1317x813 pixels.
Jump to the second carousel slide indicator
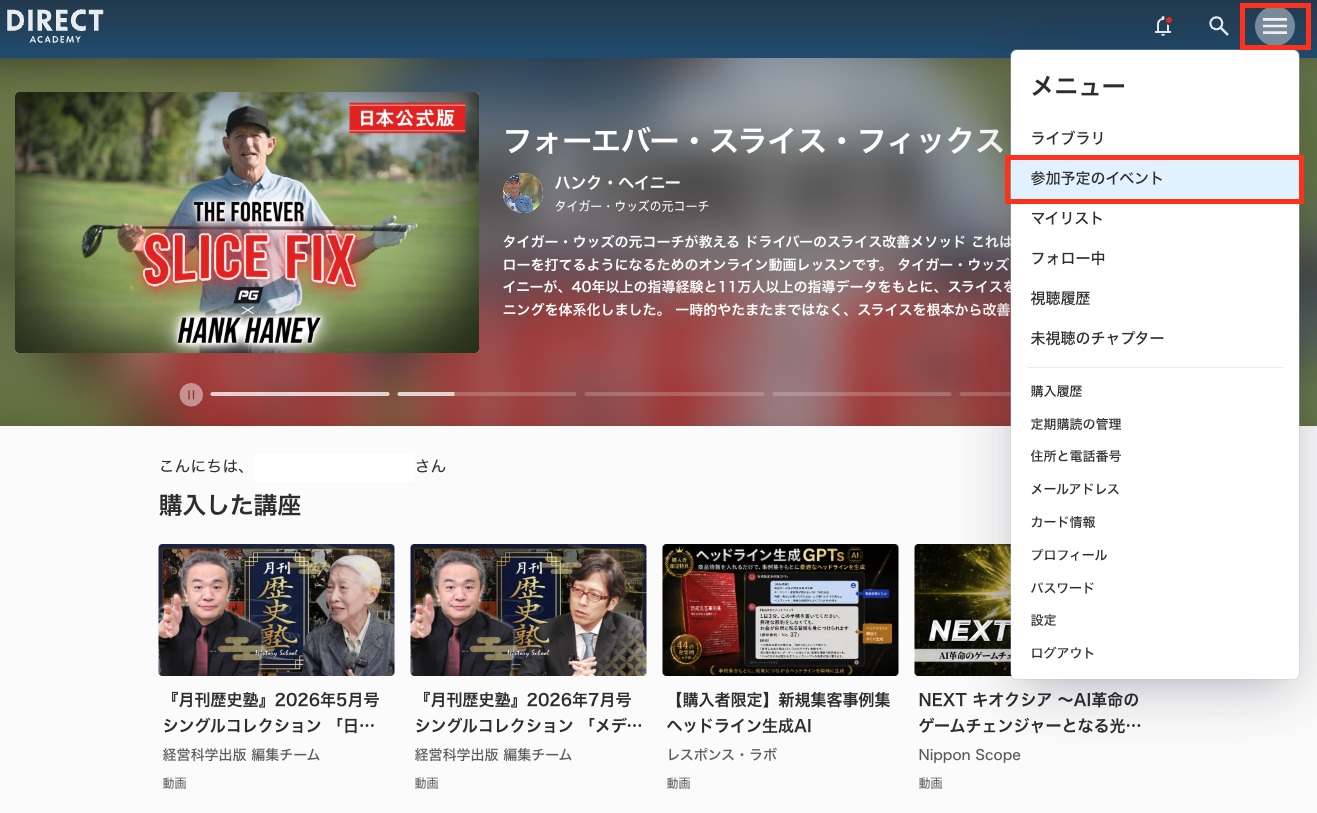pyautogui.click(x=486, y=394)
